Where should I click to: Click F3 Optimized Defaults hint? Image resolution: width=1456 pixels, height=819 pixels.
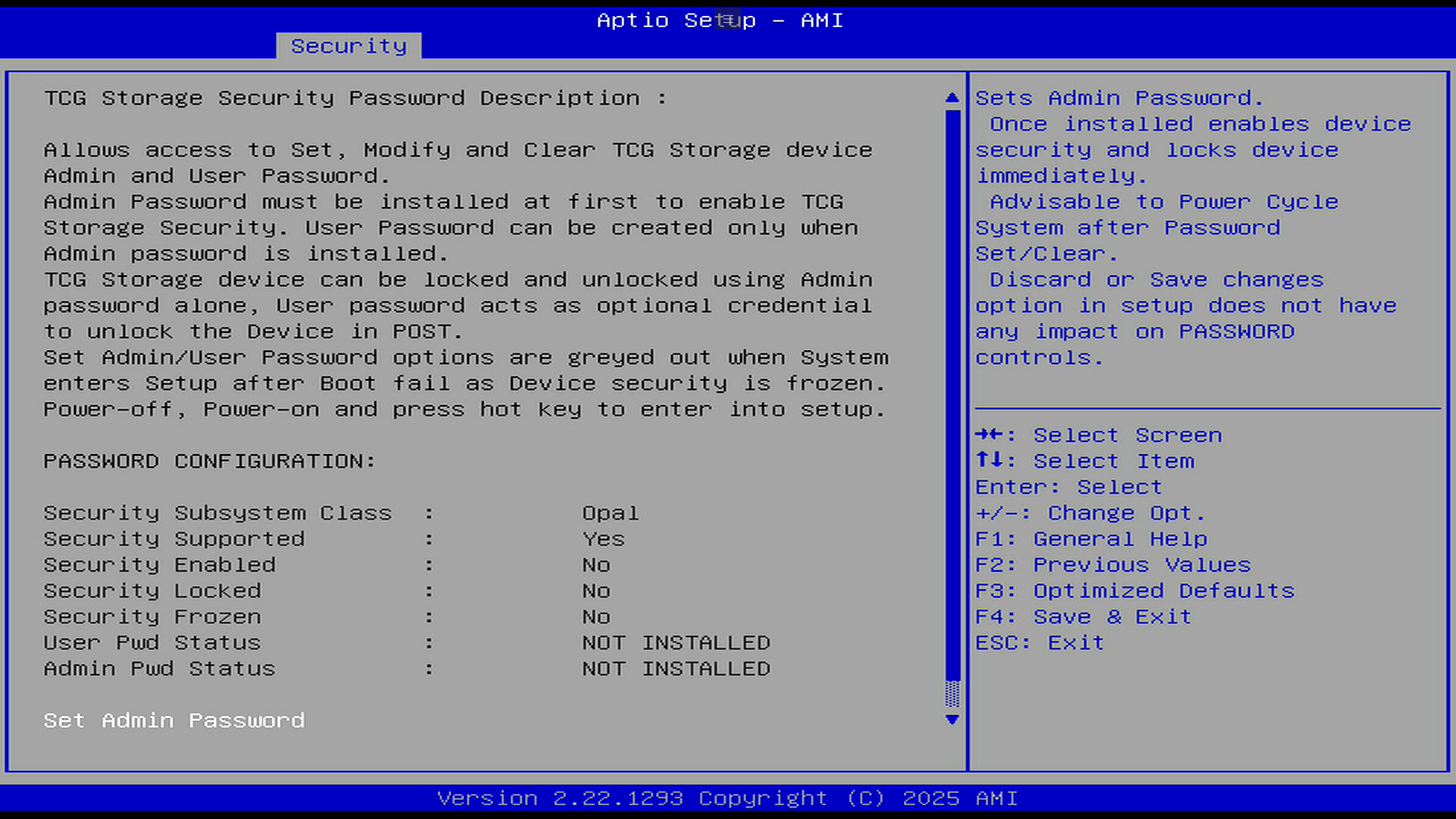(x=1134, y=591)
